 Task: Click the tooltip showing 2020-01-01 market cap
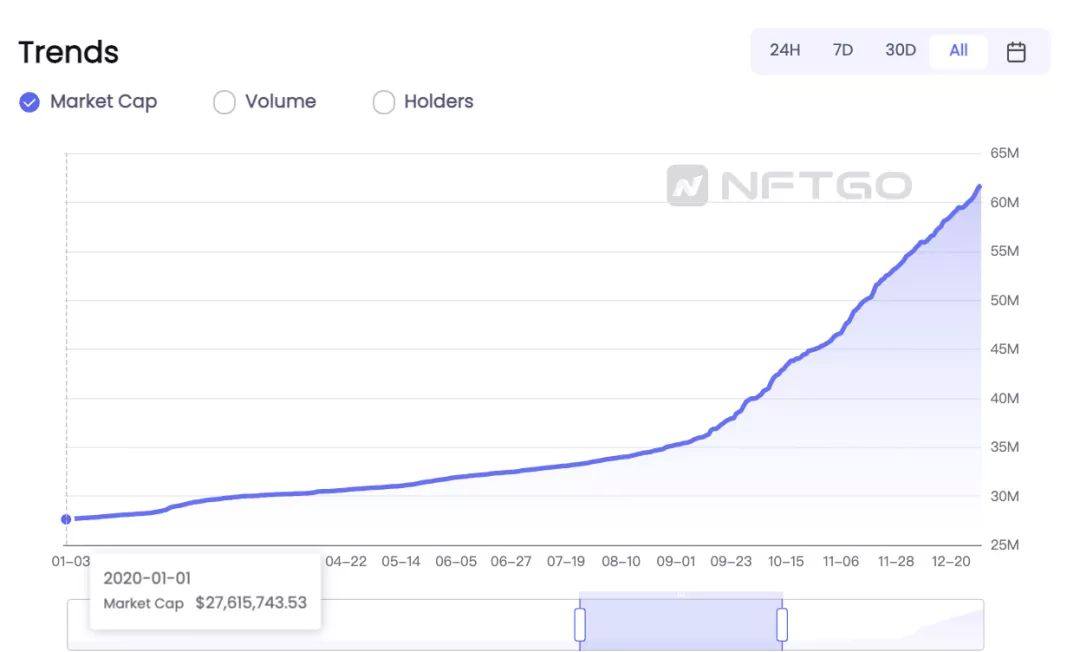coord(205,590)
